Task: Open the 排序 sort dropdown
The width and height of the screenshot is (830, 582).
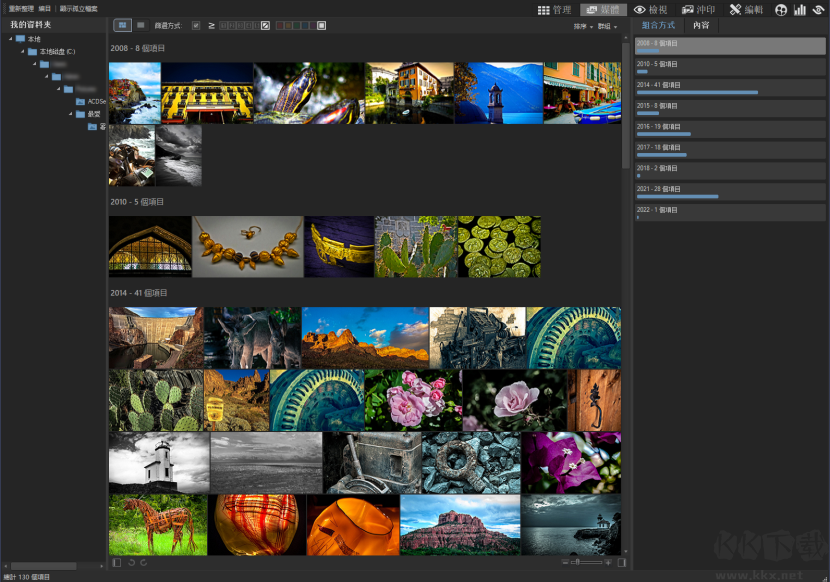Action: click(x=582, y=26)
